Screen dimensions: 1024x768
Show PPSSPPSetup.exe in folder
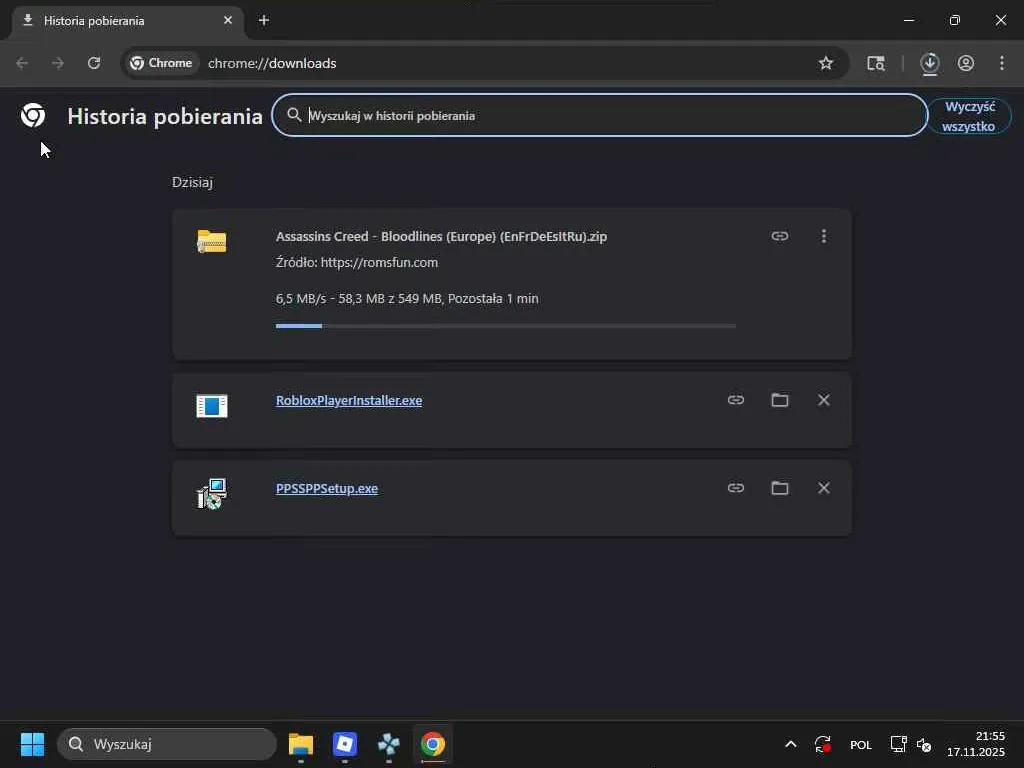pos(780,488)
